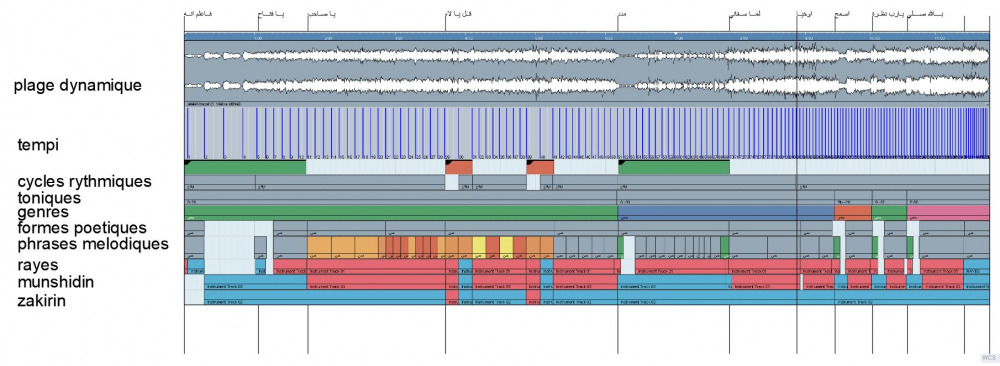Select the 'munshidin' row label

55,282
